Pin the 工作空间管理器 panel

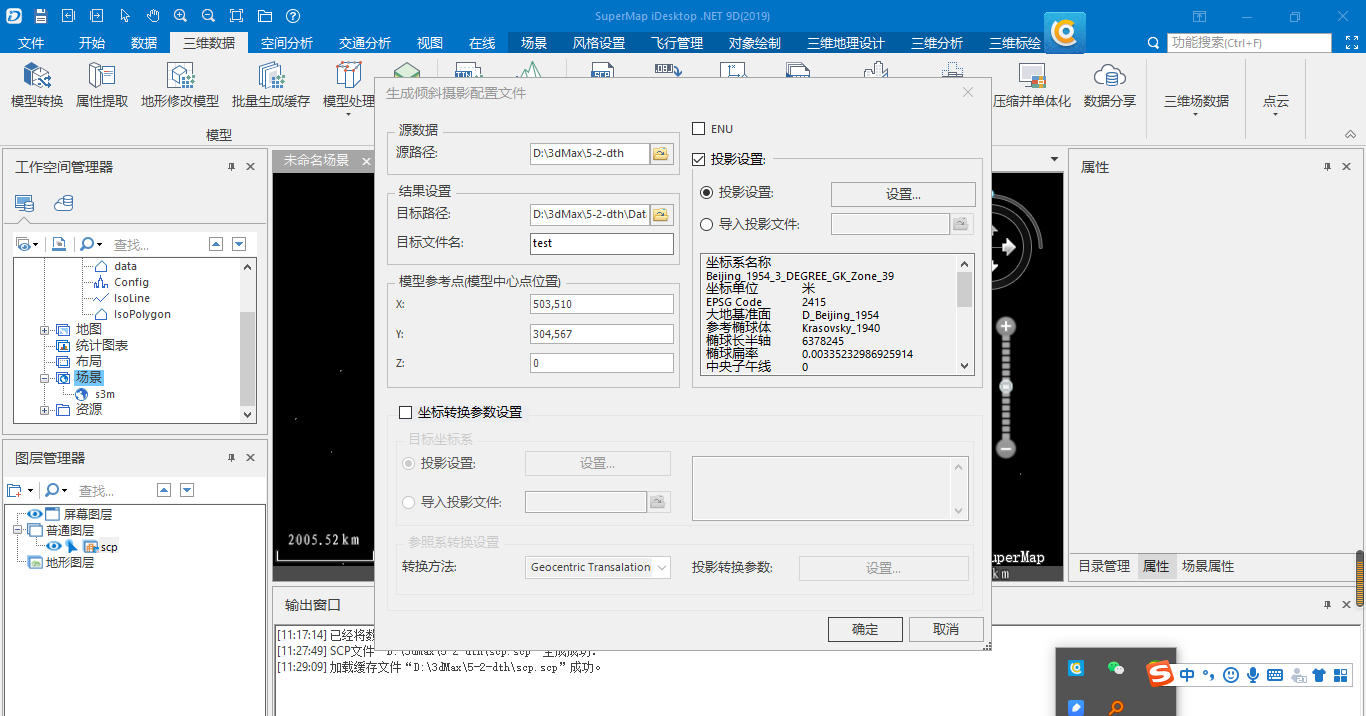(x=232, y=167)
